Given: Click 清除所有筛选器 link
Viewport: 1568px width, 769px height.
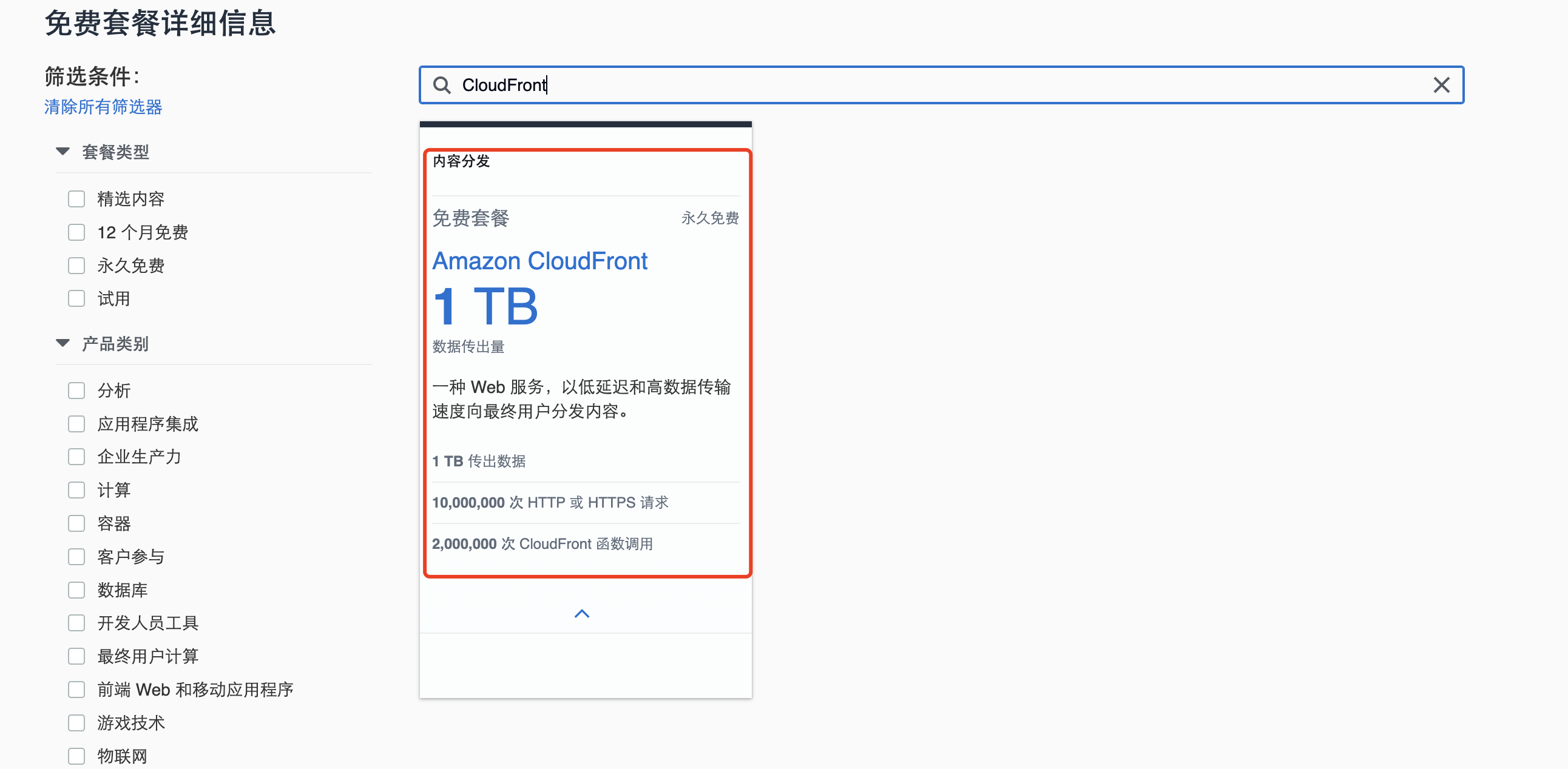Looking at the screenshot, I should [x=104, y=107].
